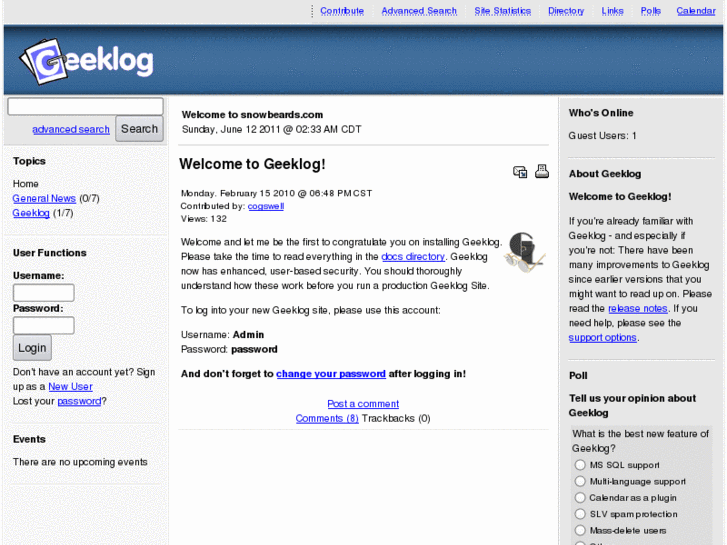This screenshot has width=727, height=545.
Task: Select the Multi-language support poll option
Action: (x=580, y=481)
